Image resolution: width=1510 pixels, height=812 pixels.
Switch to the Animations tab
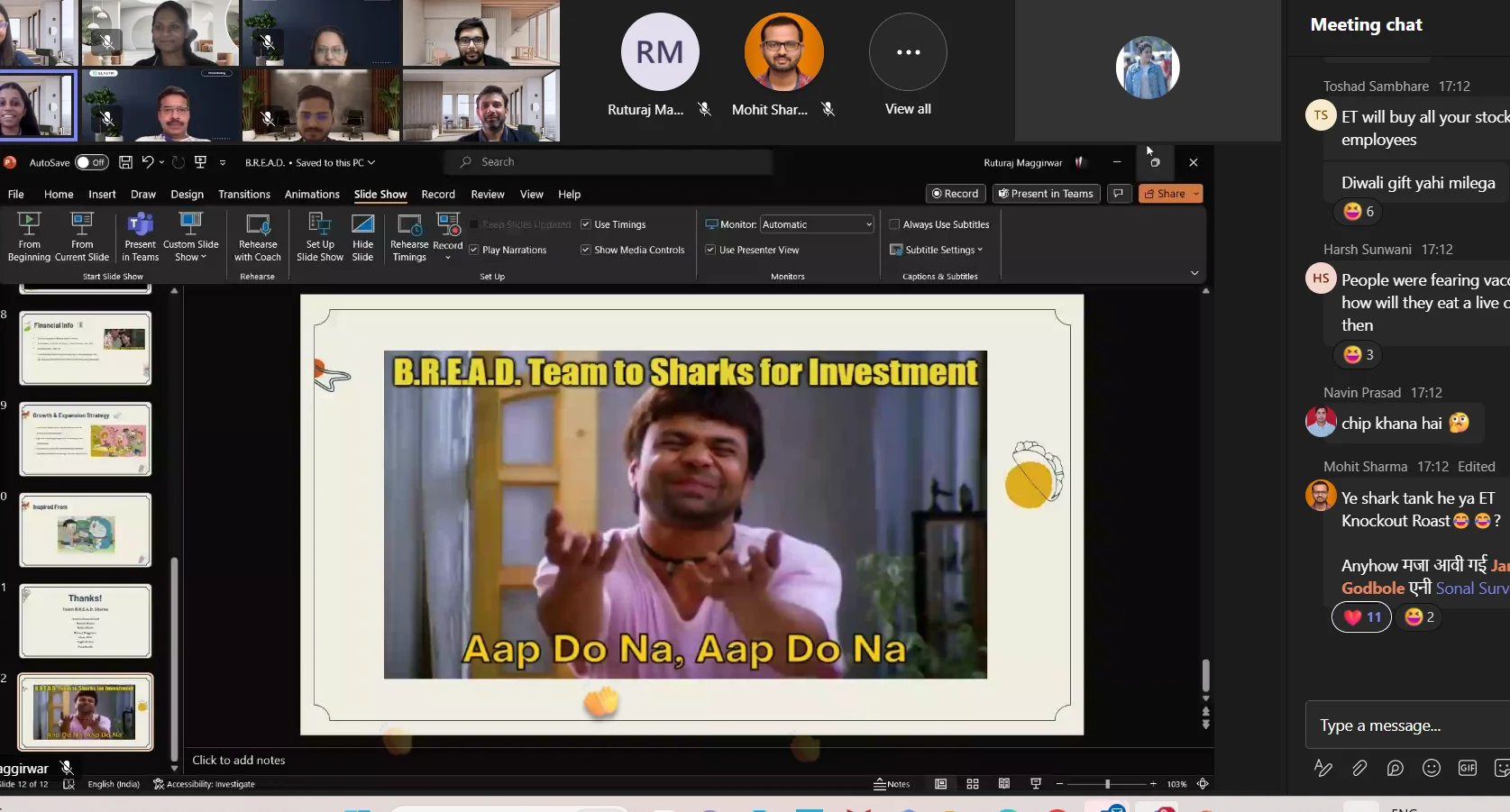coord(312,194)
